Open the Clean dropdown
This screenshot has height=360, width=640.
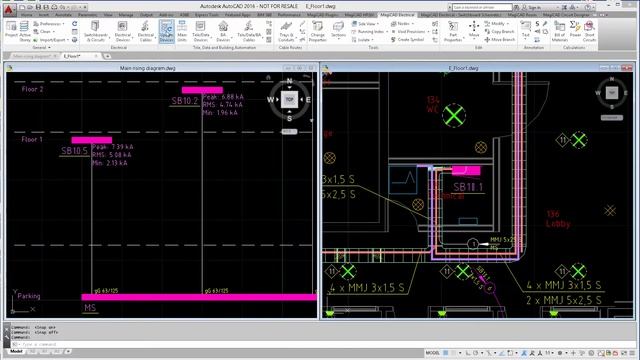pos(44,31)
